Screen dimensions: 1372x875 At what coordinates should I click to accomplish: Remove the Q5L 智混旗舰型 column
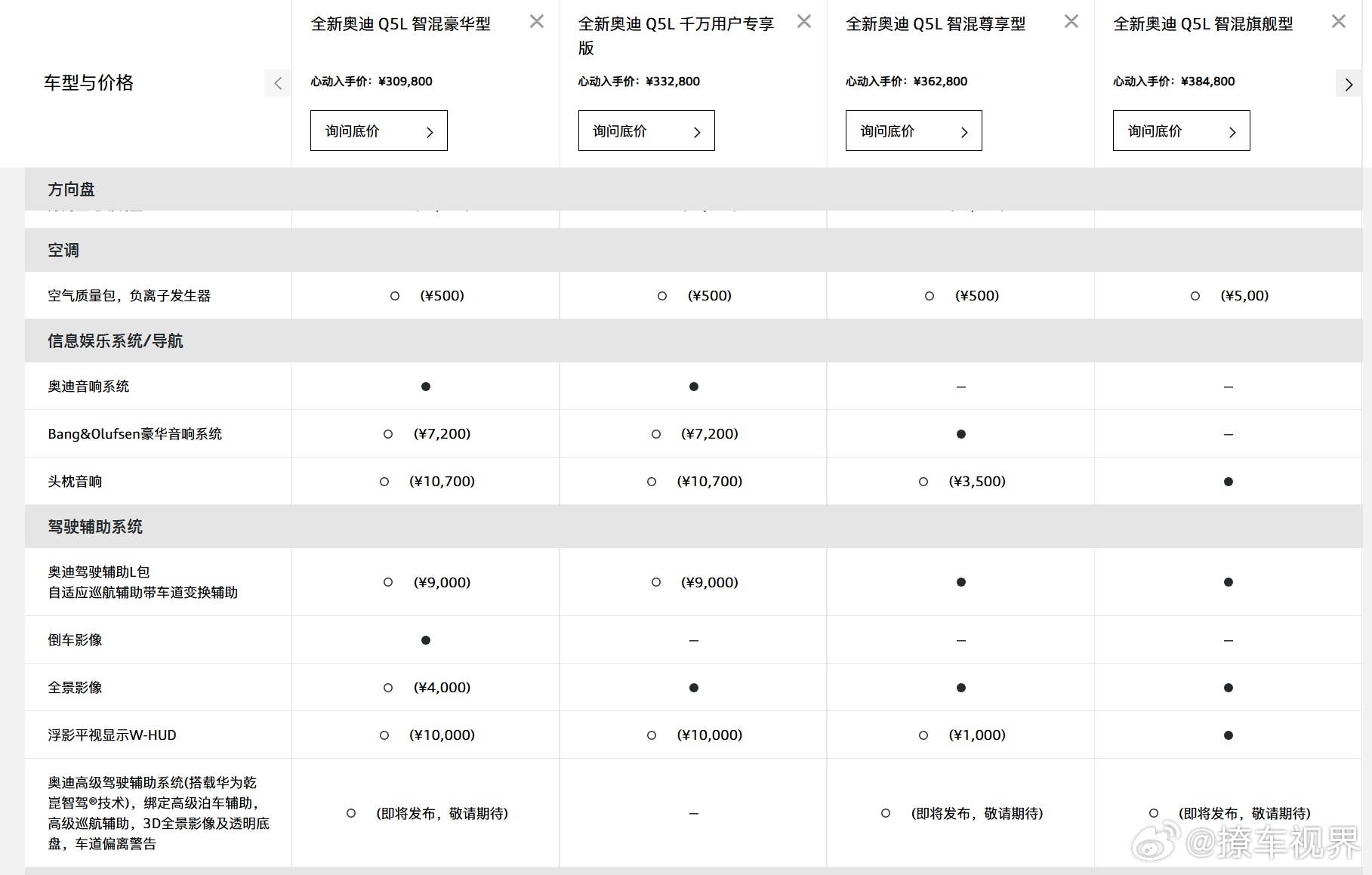point(1339,22)
